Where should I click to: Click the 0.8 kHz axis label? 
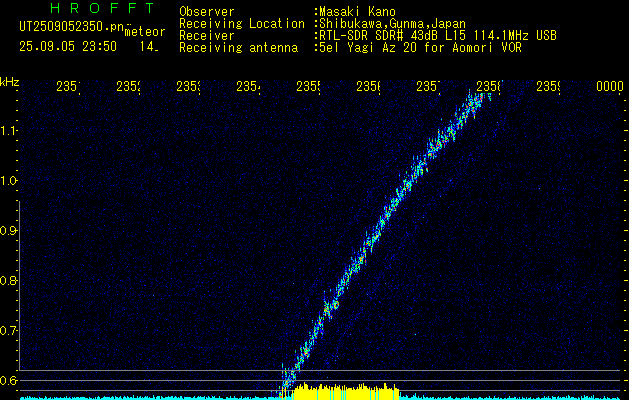[x=8, y=280]
